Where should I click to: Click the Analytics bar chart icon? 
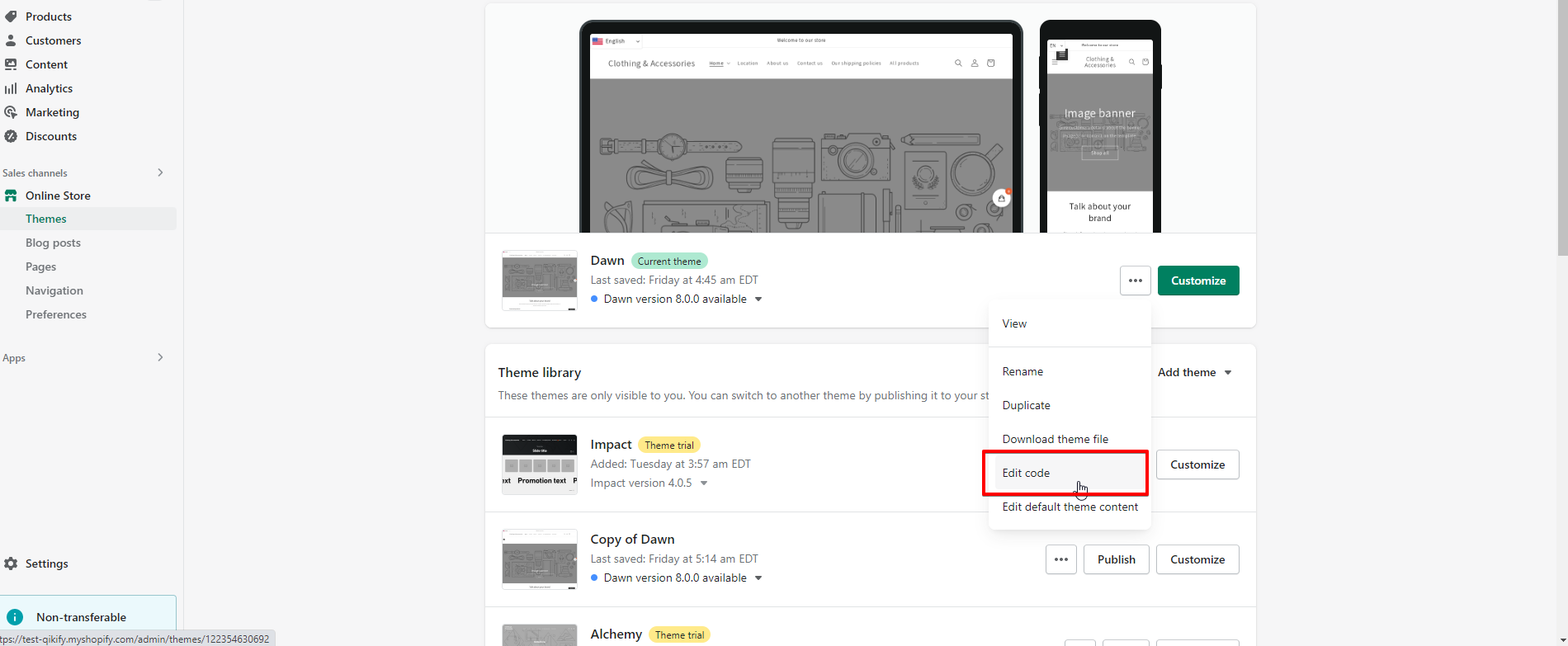[x=11, y=88]
